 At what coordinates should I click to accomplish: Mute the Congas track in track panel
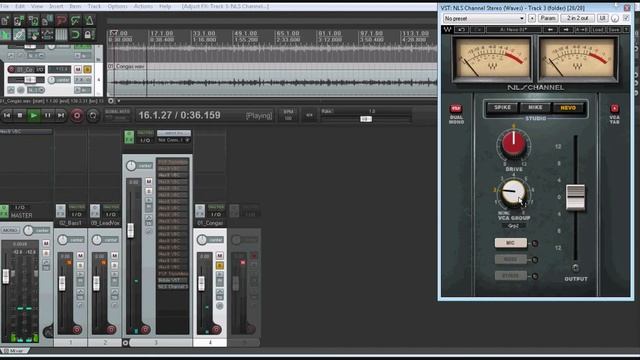(x=78, y=69)
